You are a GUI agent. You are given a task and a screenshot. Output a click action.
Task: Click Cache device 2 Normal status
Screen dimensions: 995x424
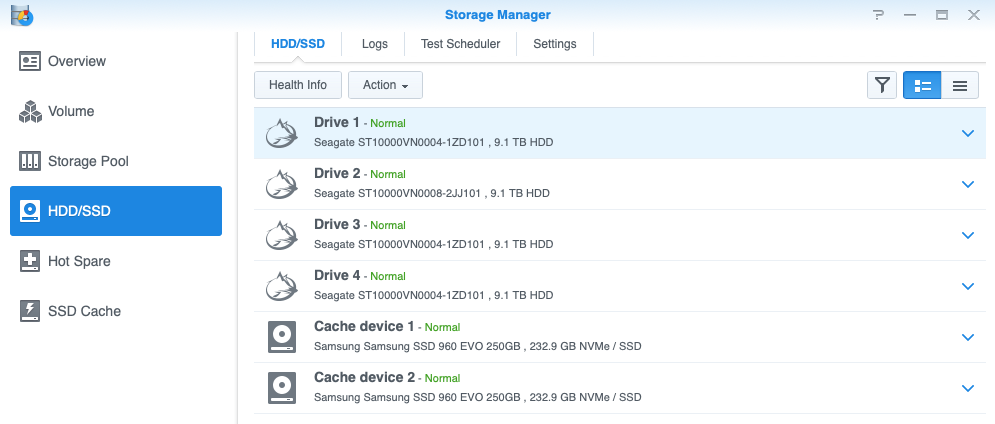click(442, 378)
